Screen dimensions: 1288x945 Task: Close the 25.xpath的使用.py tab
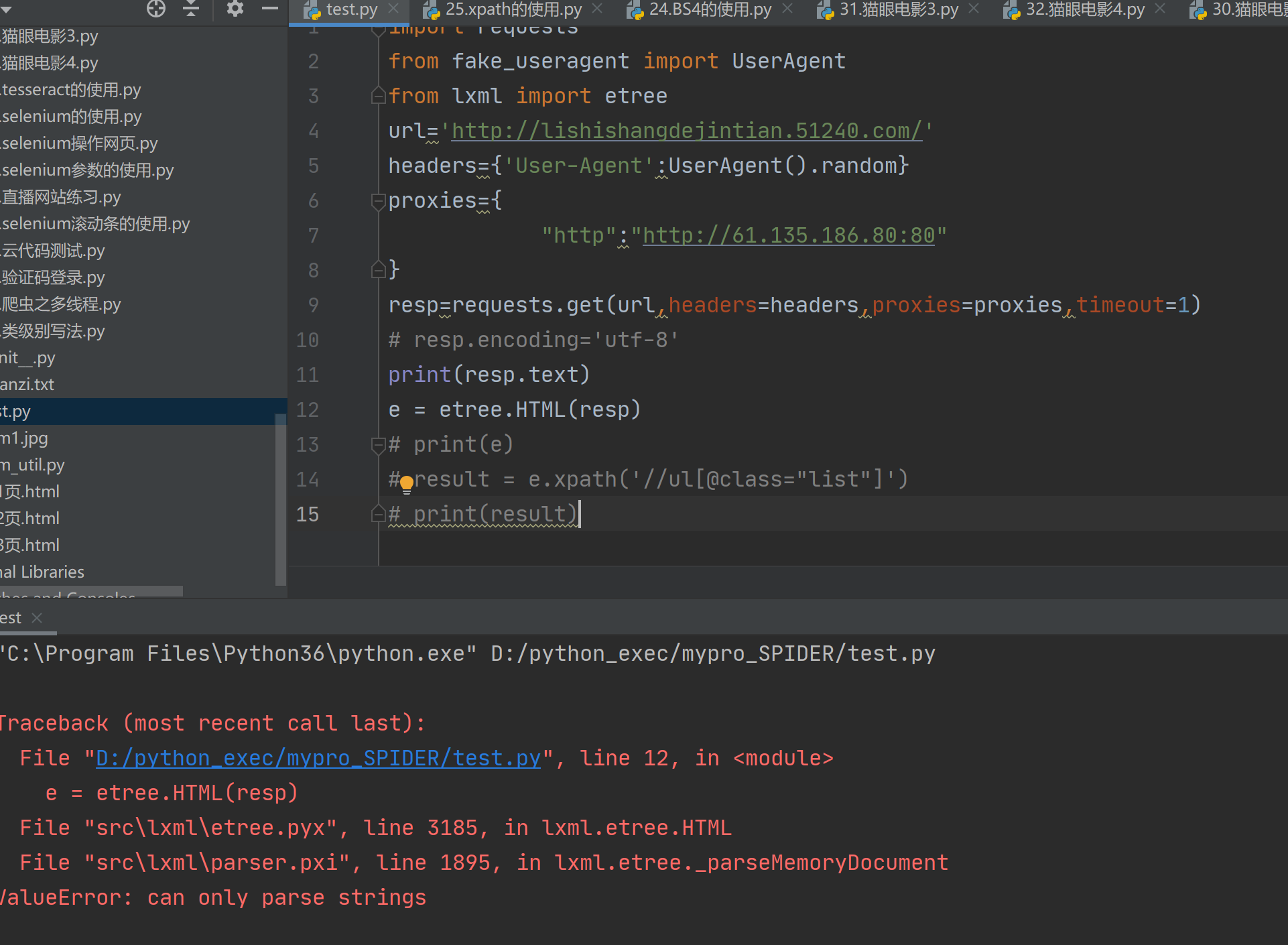(598, 9)
